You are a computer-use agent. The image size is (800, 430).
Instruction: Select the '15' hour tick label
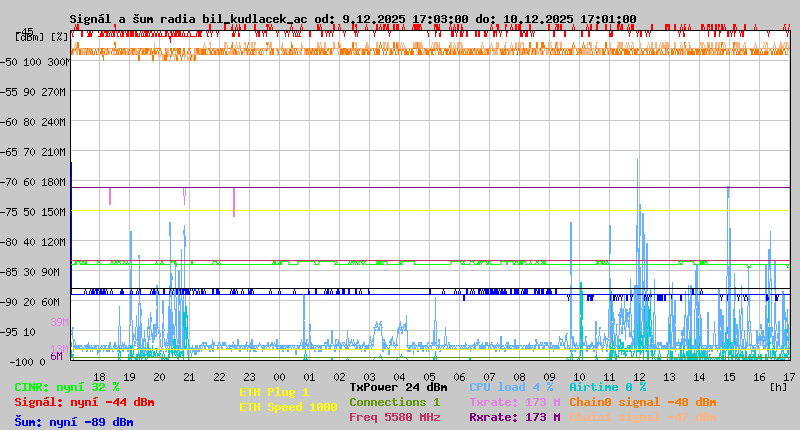pos(730,377)
